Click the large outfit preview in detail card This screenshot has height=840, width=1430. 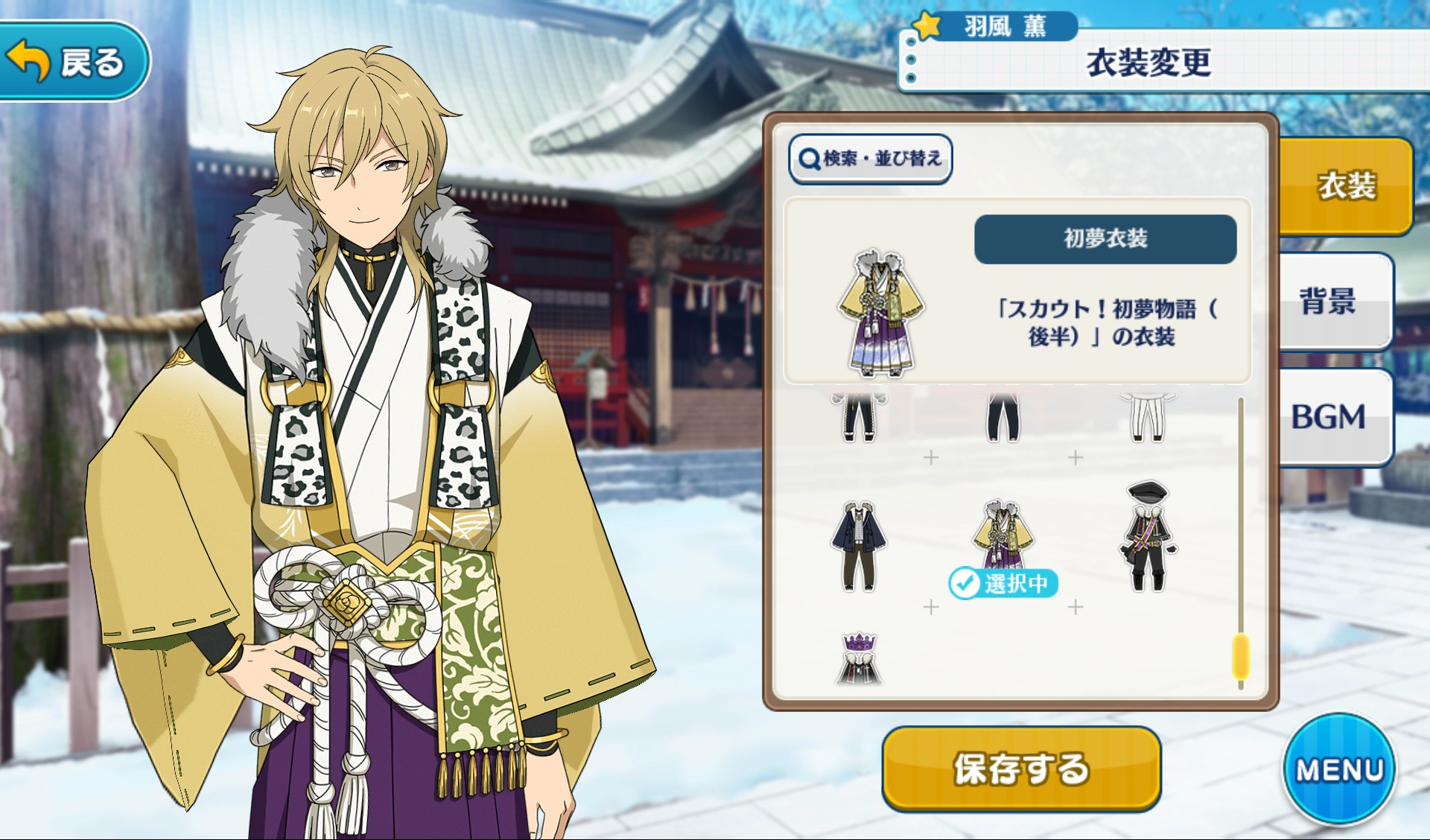880,313
